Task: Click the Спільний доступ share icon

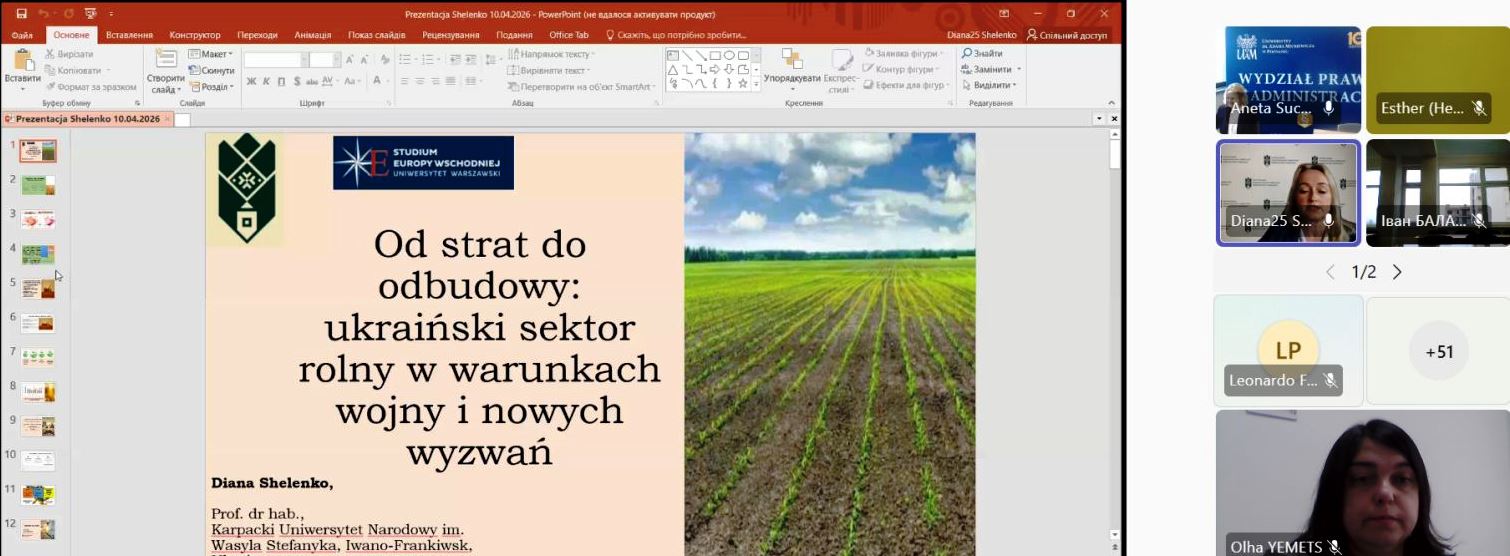Action: click(1032, 35)
